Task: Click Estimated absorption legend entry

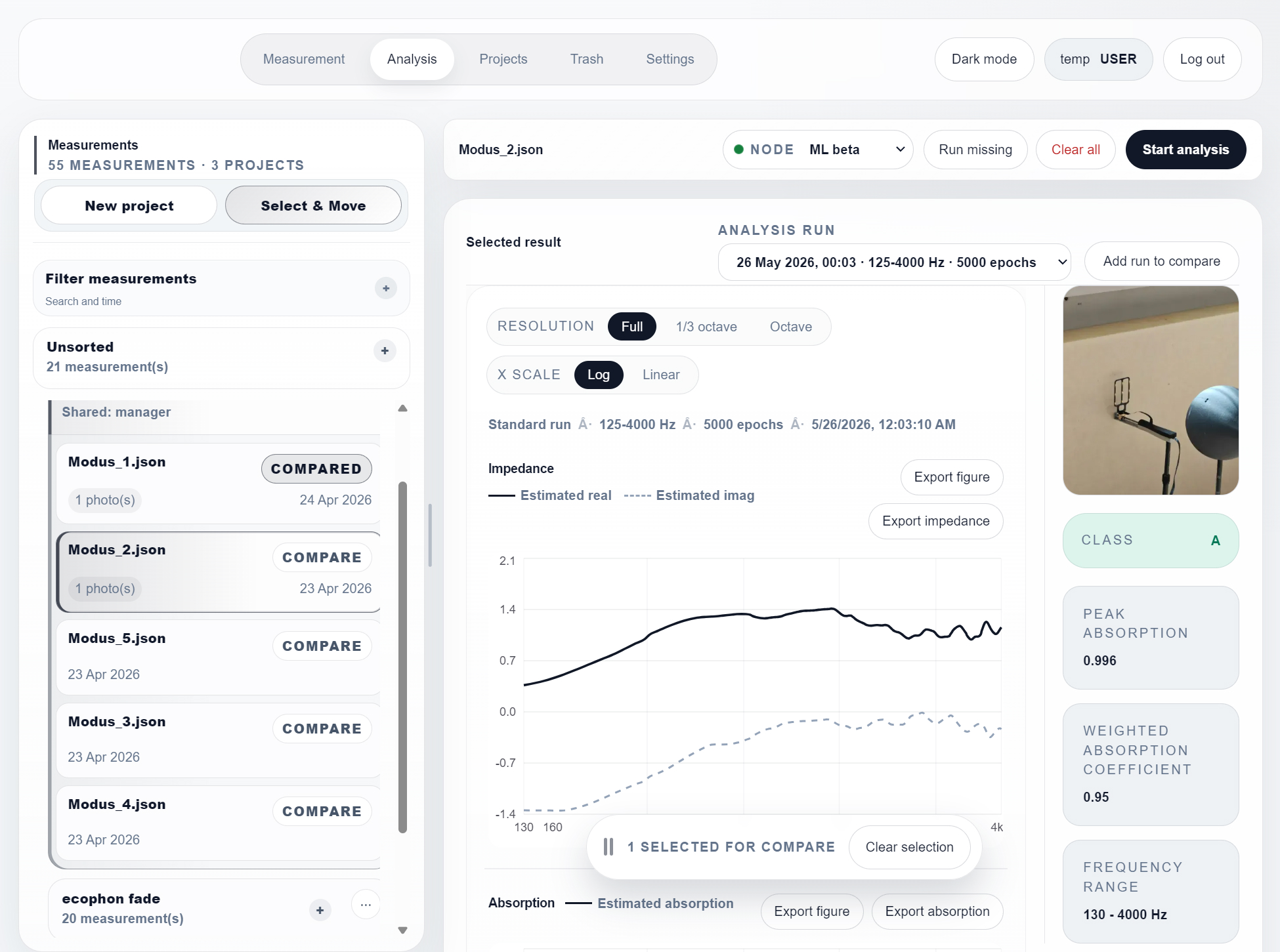Action: pos(649,903)
